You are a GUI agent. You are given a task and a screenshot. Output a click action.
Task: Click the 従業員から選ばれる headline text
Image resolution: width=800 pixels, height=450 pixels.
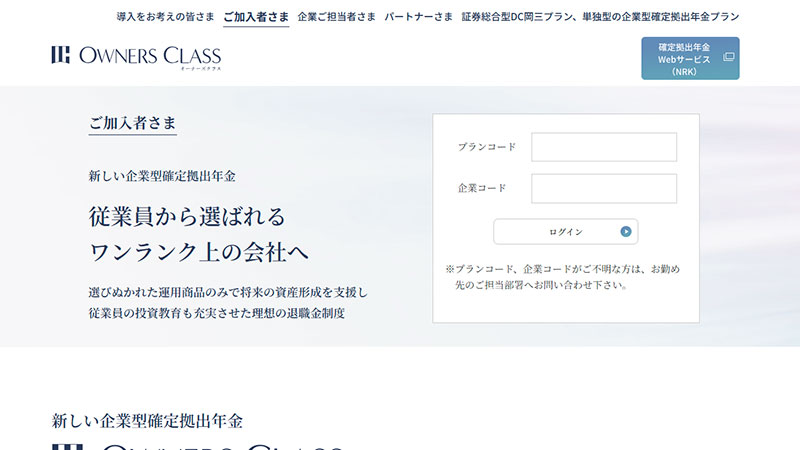pos(187,216)
